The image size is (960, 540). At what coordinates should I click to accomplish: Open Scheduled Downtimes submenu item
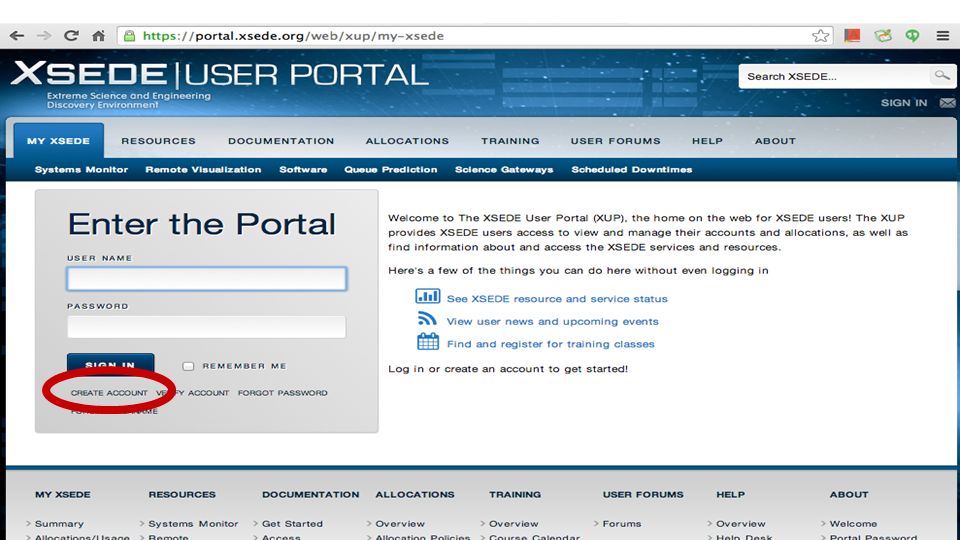[632, 170]
